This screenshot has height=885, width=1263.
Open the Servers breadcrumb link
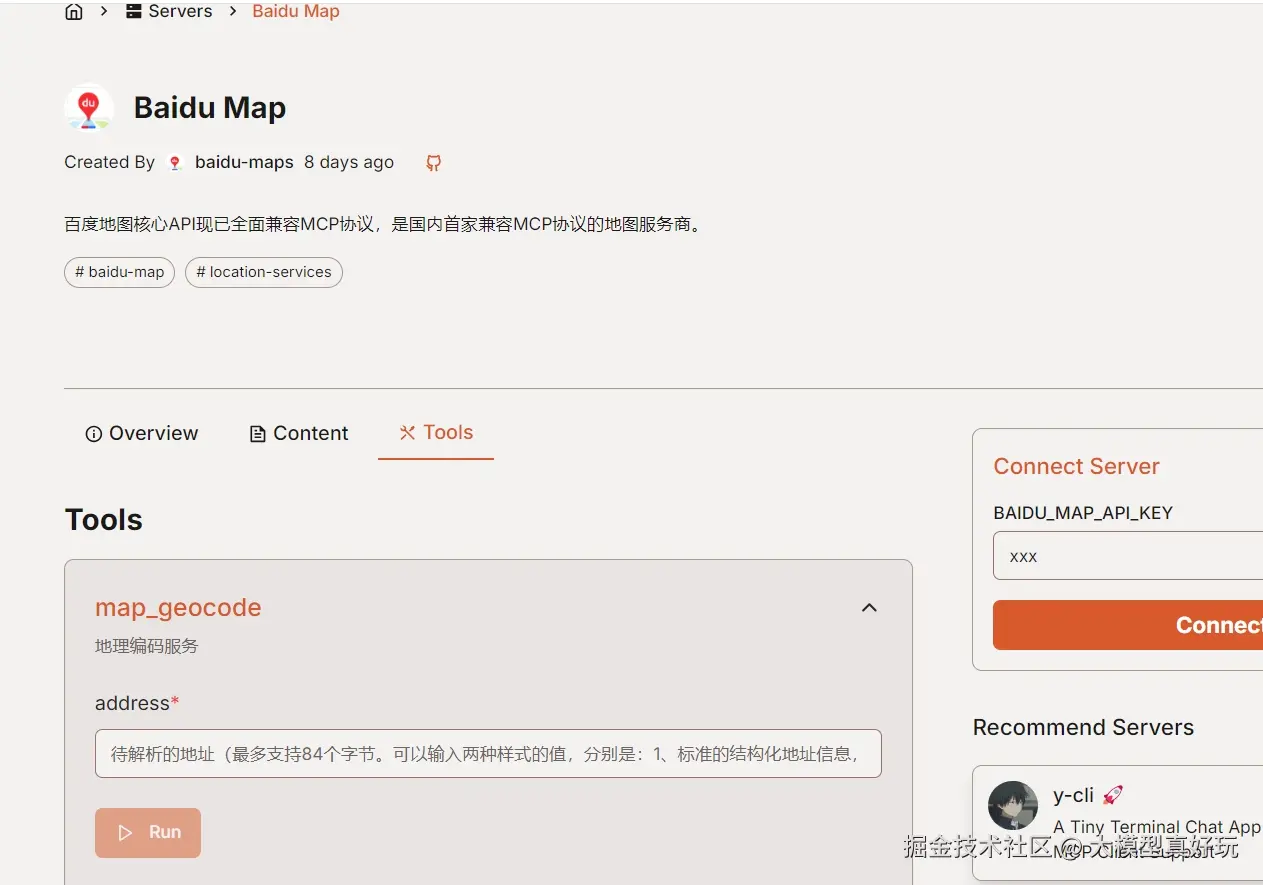coord(169,11)
